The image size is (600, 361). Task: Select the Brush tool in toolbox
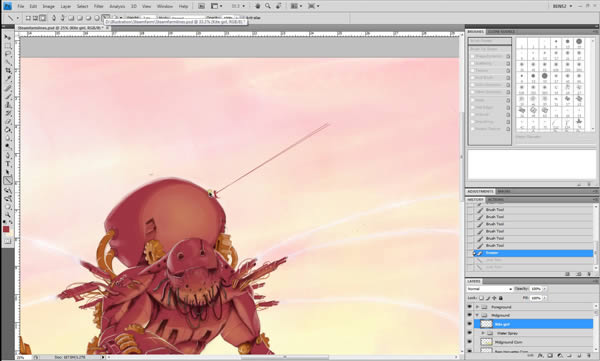(x=7, y=96)
